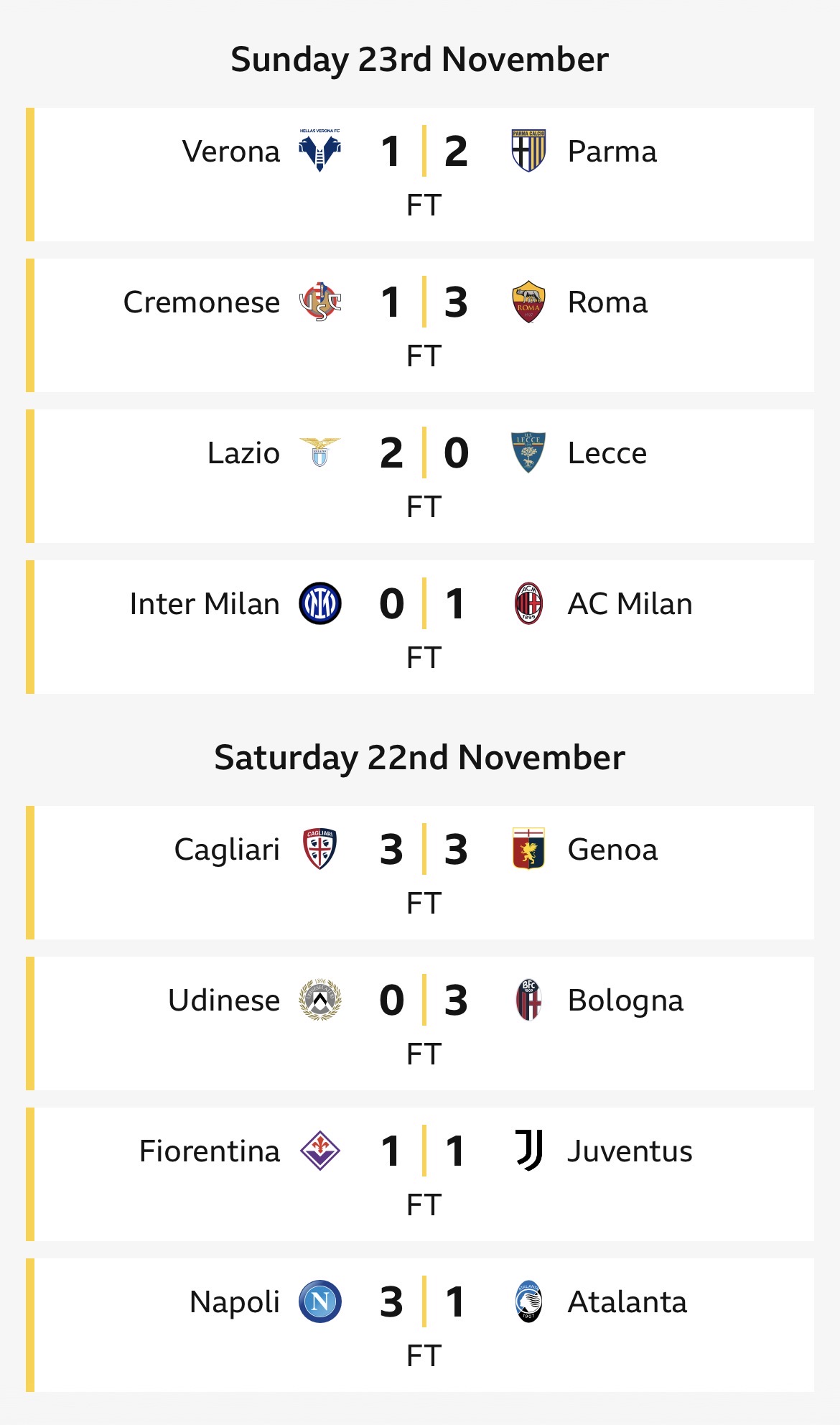
Task: Tap the Roma wolf crest
Action: 528,302
